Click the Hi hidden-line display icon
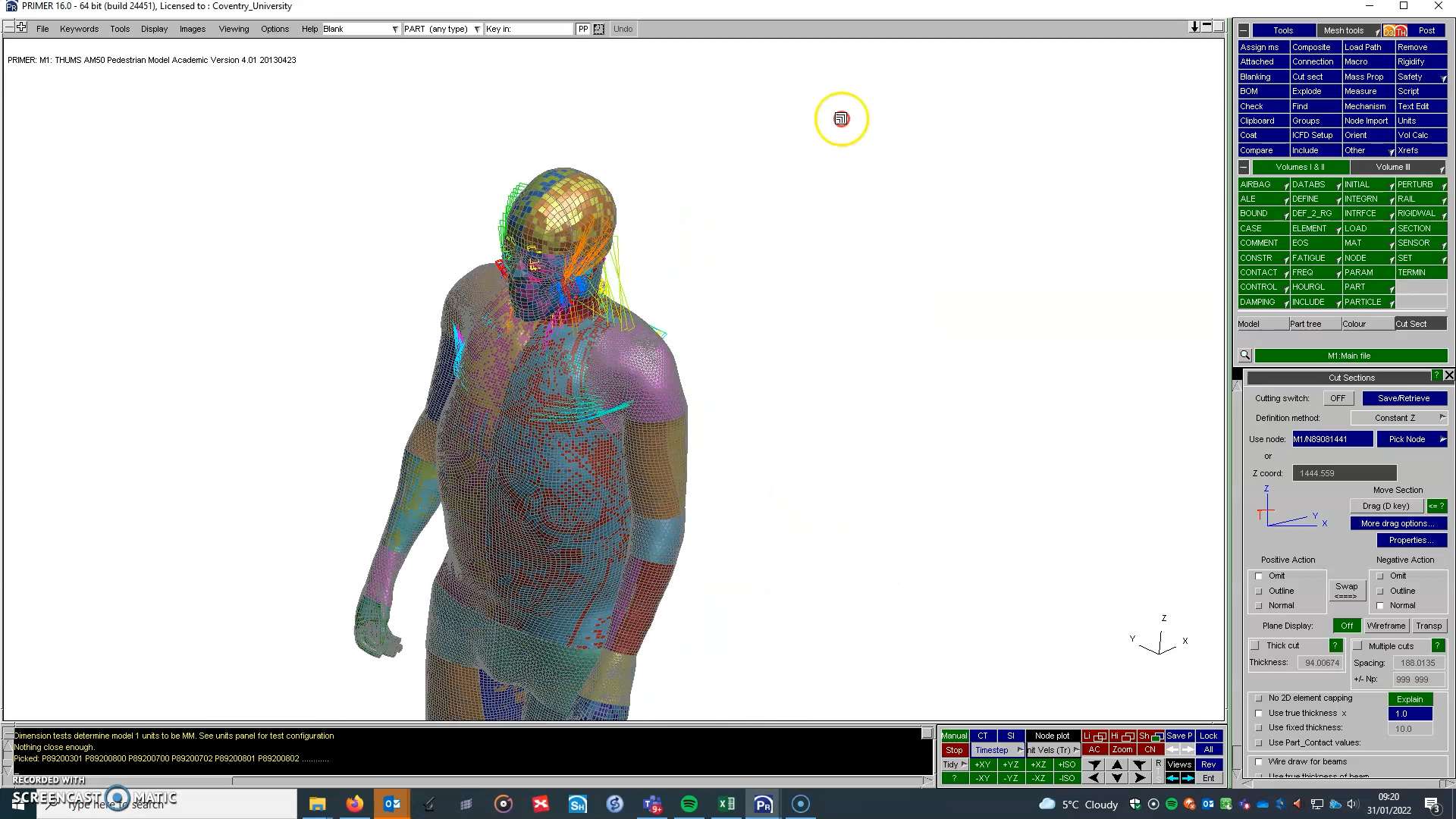The width and height of the screenshot is (1456, 819). [x=1122, y=736]
